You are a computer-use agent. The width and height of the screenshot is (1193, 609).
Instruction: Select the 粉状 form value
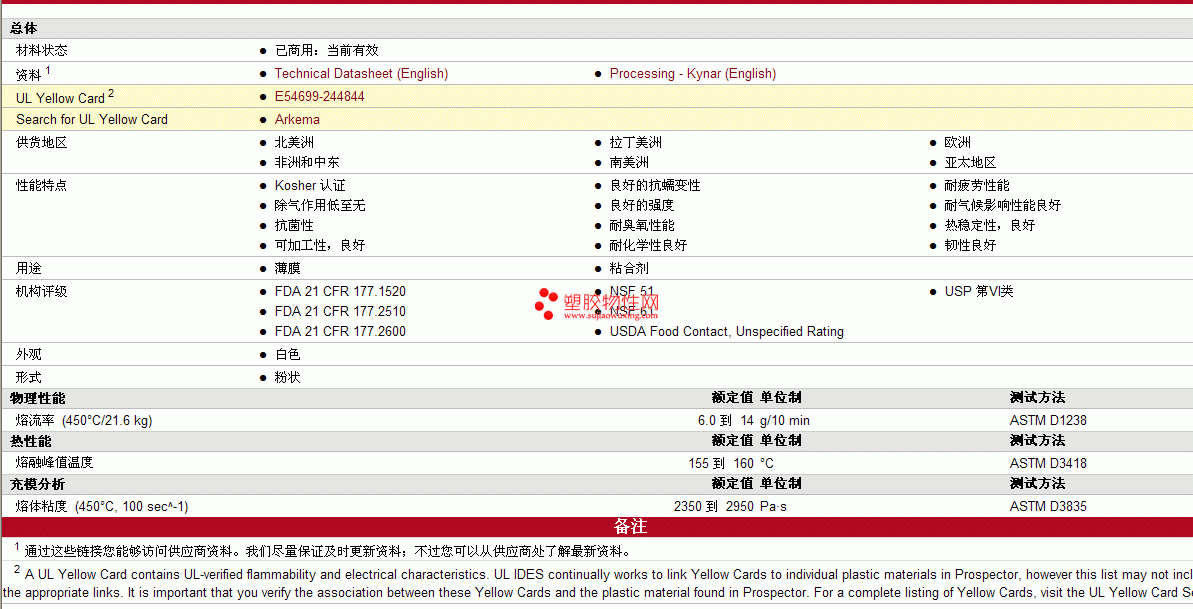(288, 377)
